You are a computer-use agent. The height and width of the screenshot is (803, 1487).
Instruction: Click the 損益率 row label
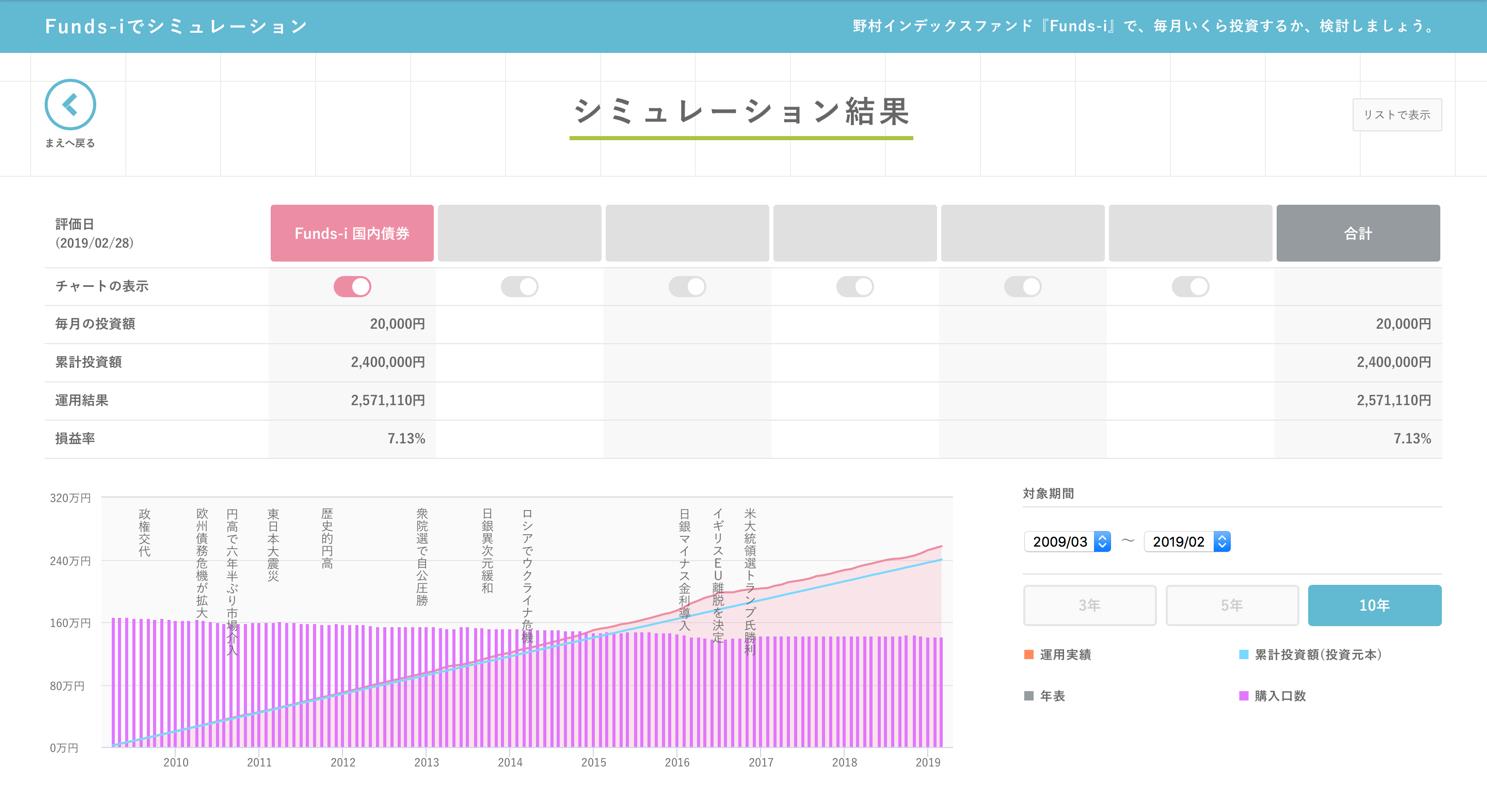coord(75,438)
